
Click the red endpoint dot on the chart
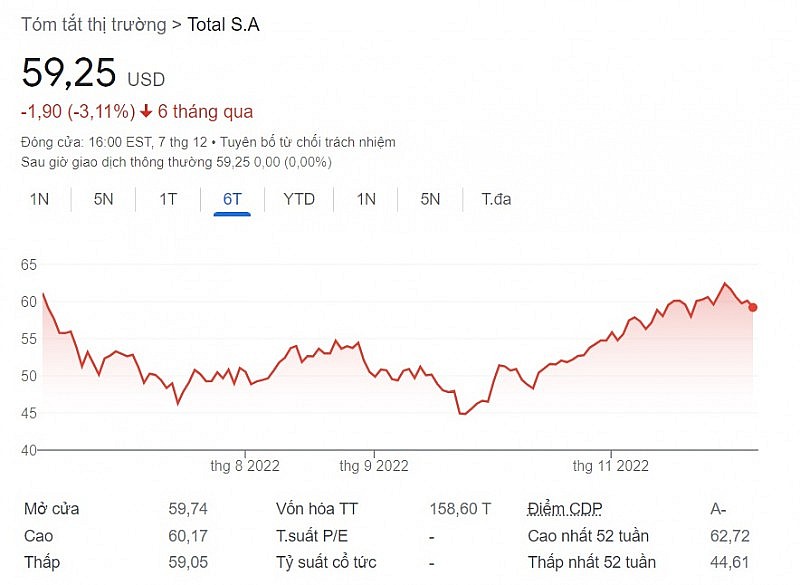click(753, 307)
